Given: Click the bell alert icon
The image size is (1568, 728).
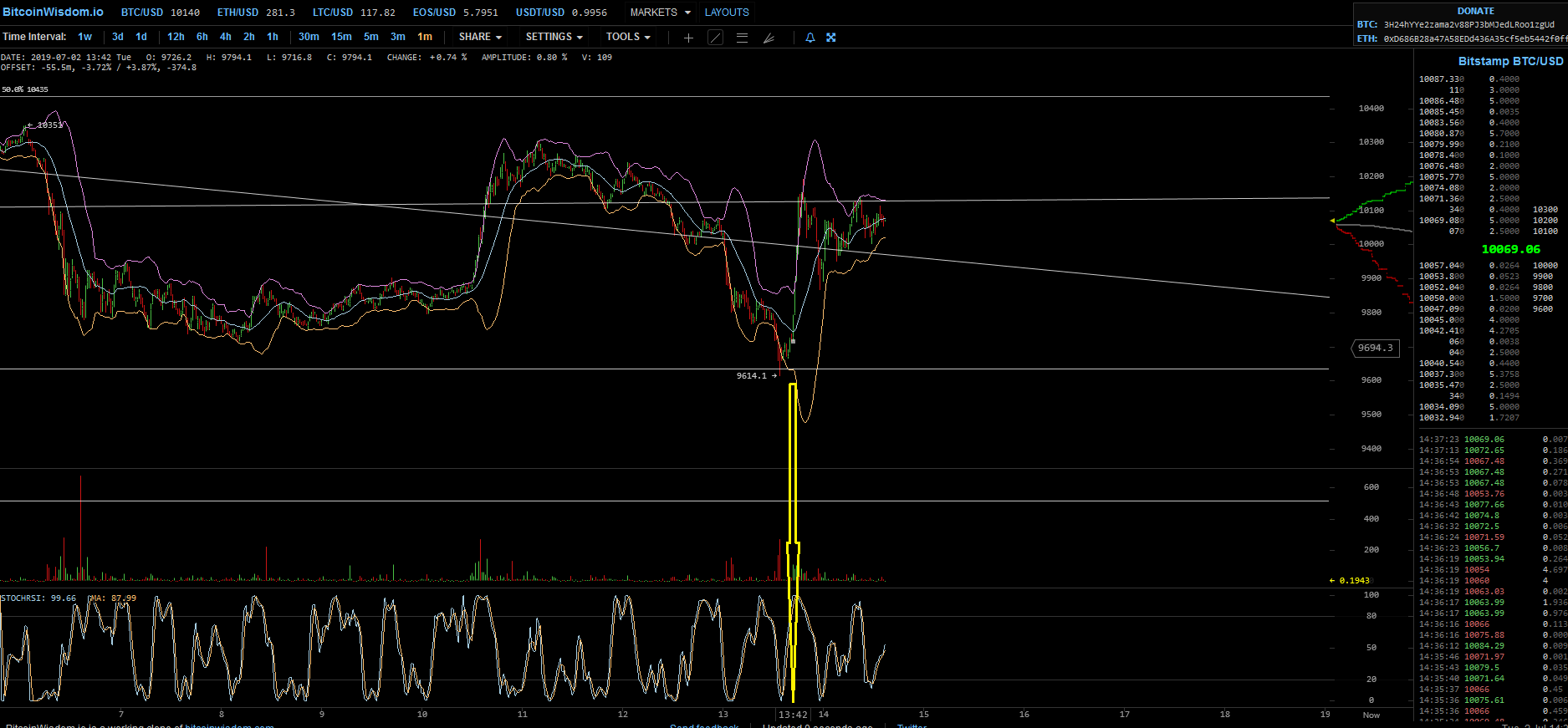Looking at the screenshot, I should [x=810, y=38].
